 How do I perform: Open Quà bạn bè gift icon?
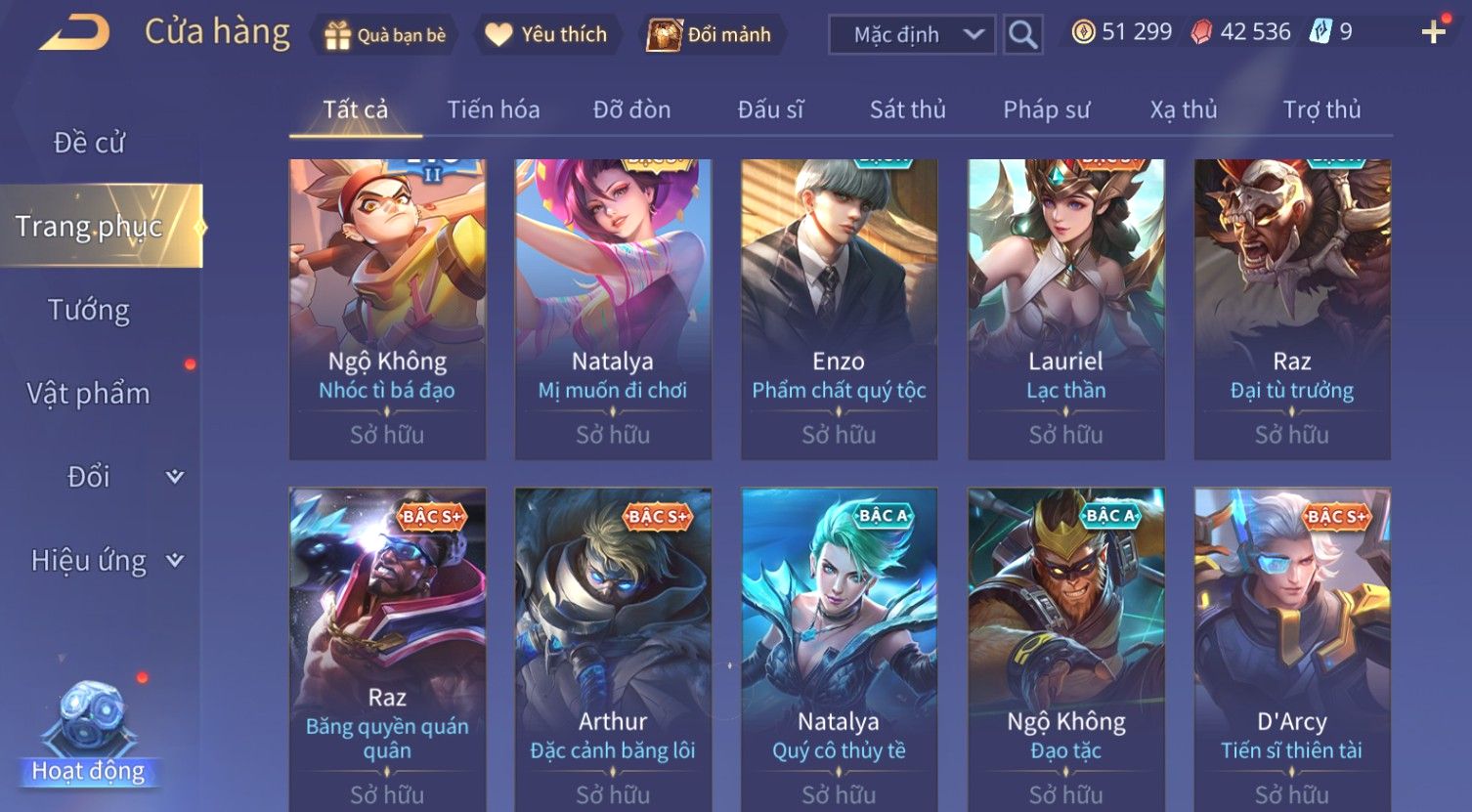337,35
